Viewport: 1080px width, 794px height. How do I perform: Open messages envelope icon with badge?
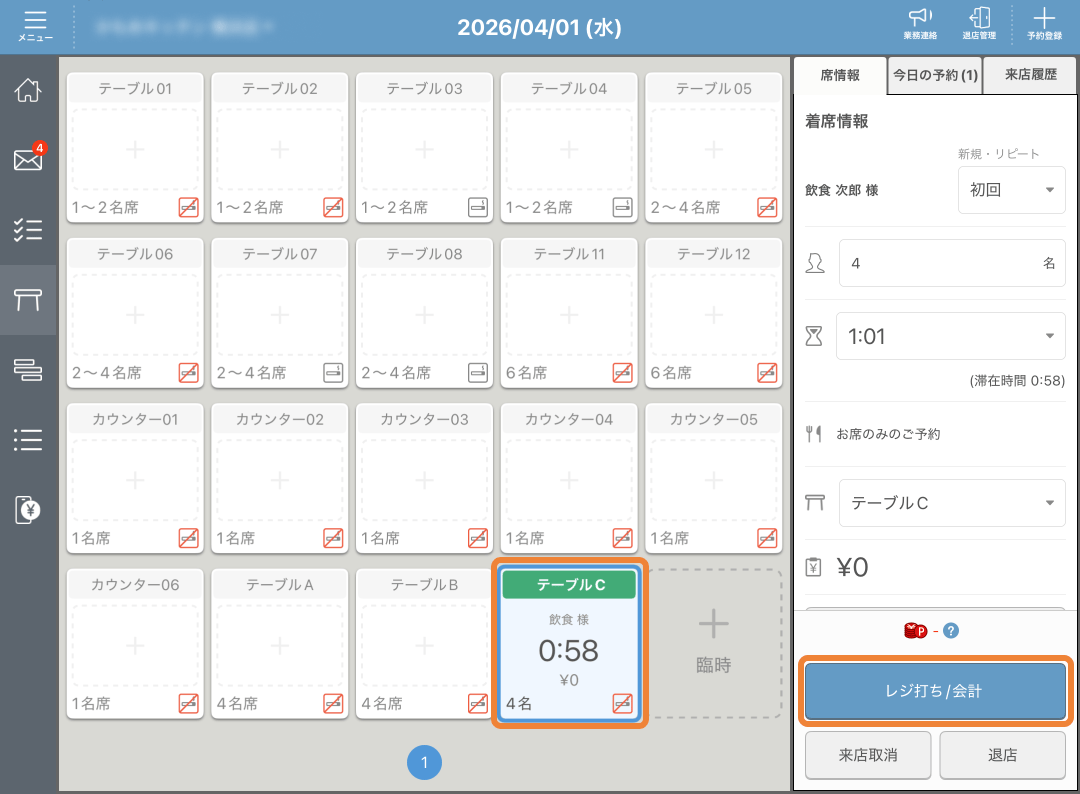(x=28, y=160)
